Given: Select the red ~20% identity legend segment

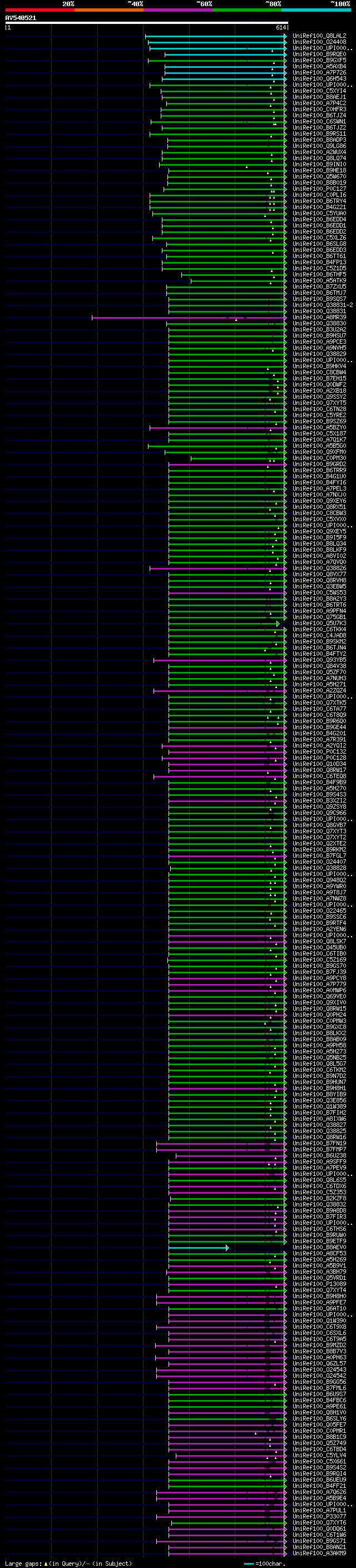Looking at the screenshot, I should point(39,10).
